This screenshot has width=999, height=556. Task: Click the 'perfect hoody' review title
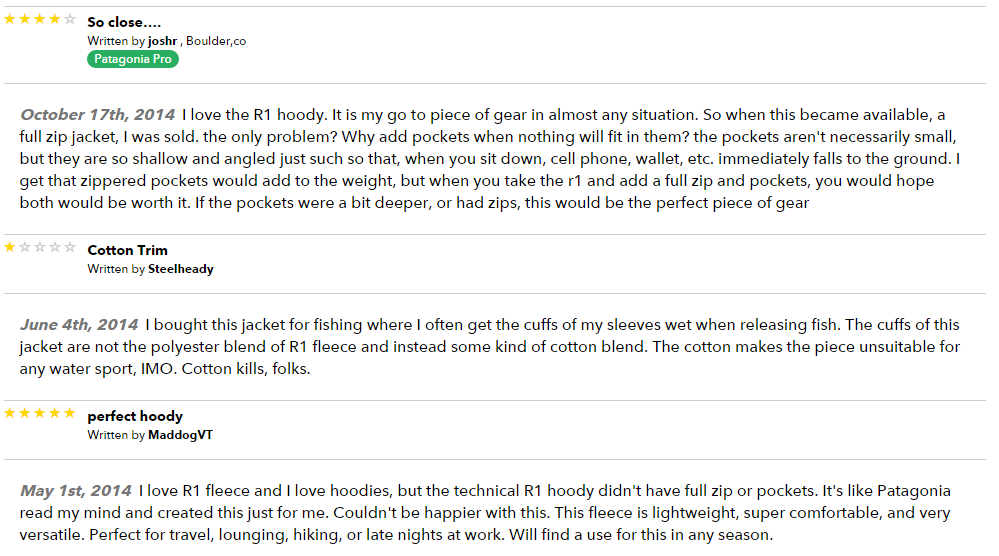tap(135, 417)
